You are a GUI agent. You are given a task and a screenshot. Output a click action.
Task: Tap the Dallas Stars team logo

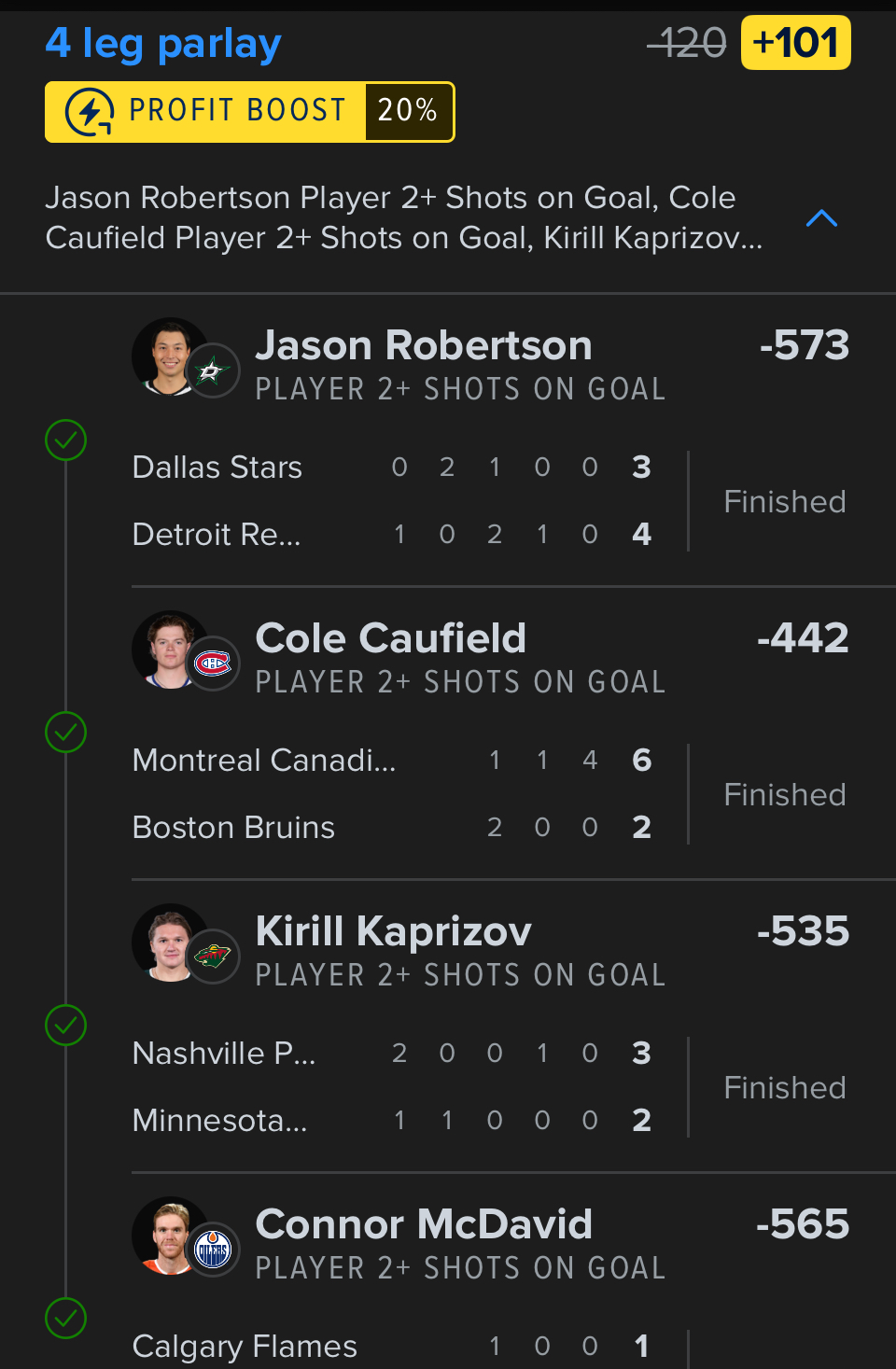pos(213,372)
